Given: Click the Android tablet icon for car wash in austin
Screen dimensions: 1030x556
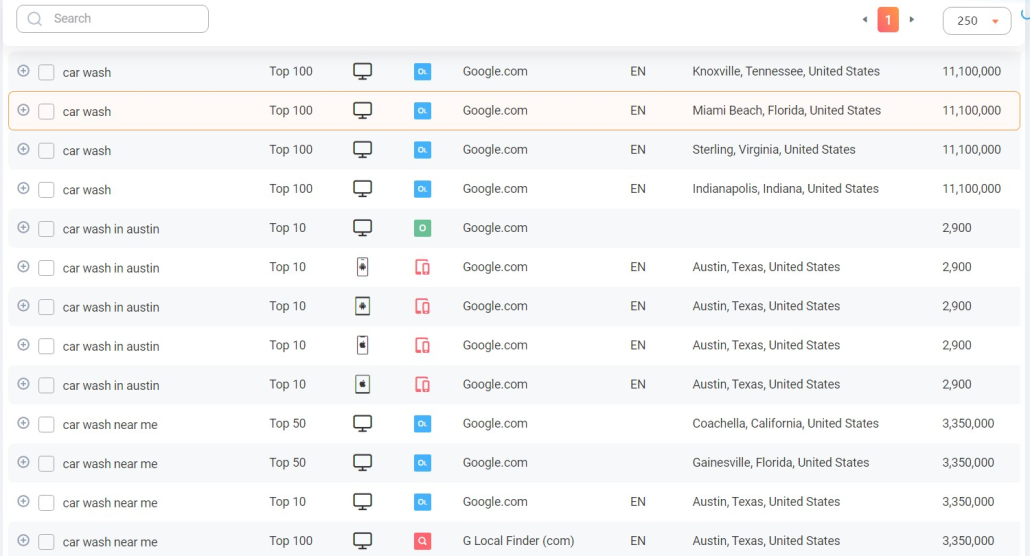Looking at the screenshot, I should 363,306.
